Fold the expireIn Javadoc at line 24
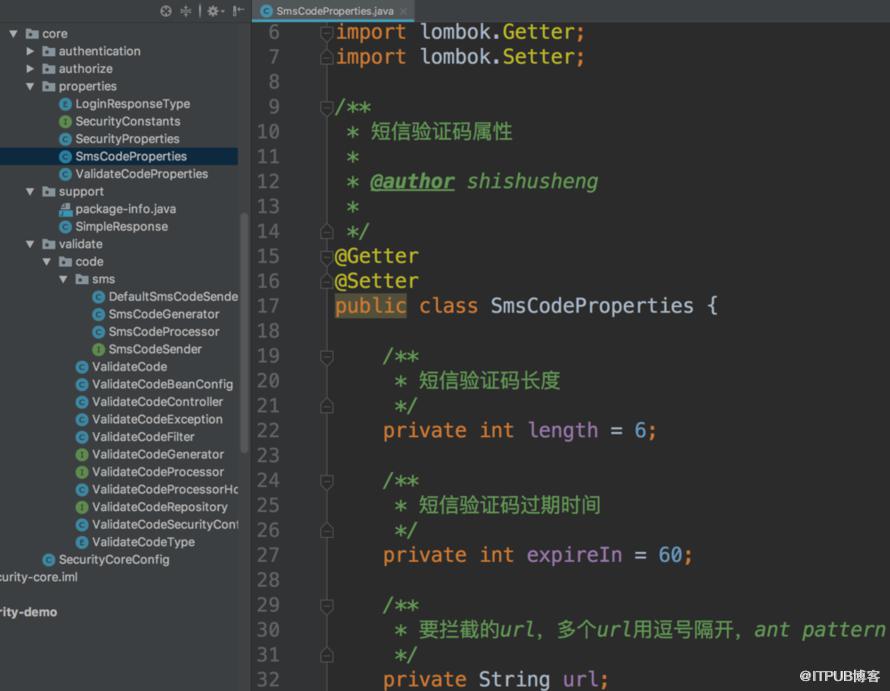The image size is (890, 691). coord(326,482)
